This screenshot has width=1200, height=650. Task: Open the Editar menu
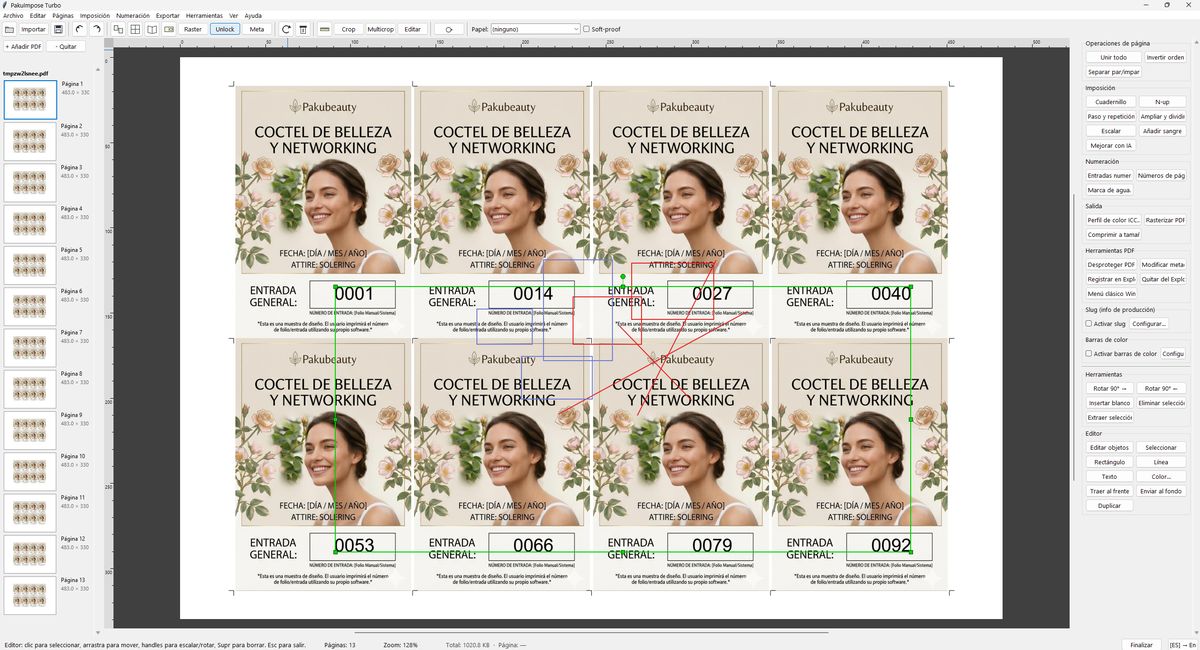[x=38, y=16]
